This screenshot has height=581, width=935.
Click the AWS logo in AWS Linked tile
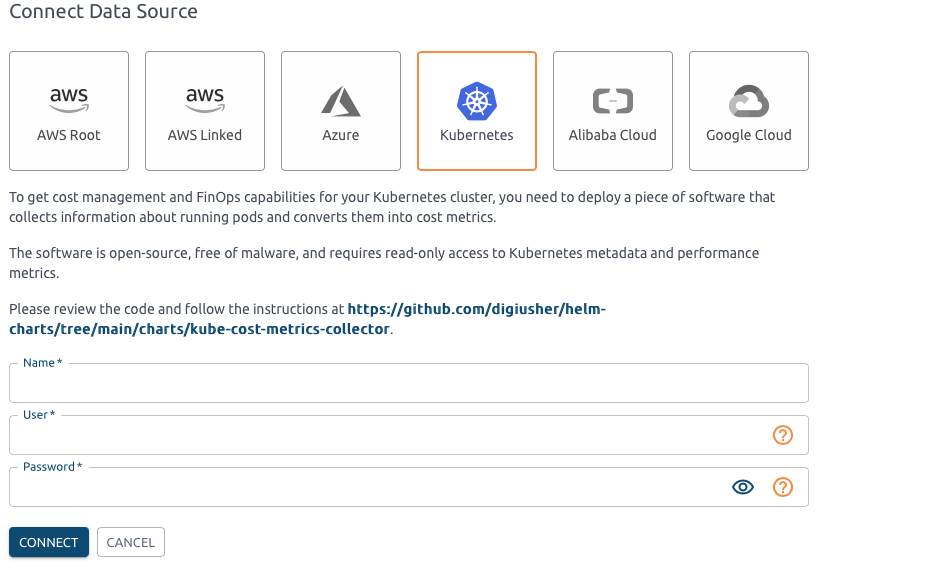point(205,100)
